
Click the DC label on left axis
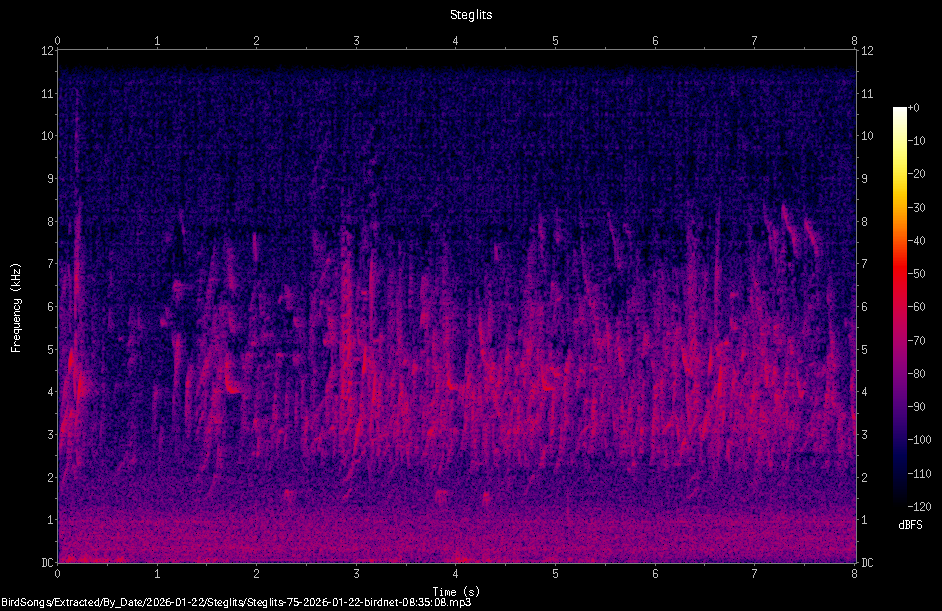coord(47,563)
